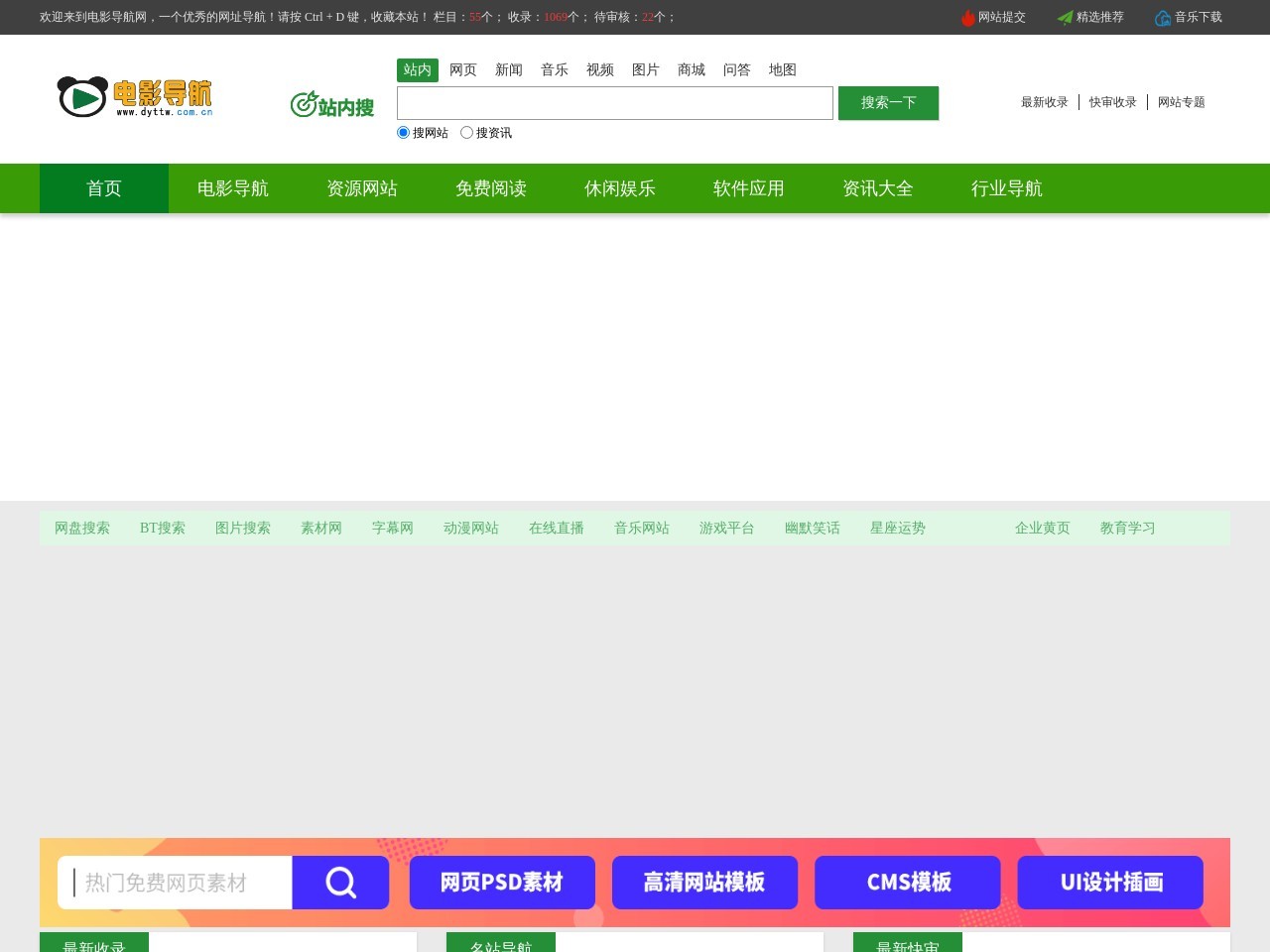Open the 动漫网站 category link
The width and height of the screenshot is (1270, 952).
(x=471, y=528)
